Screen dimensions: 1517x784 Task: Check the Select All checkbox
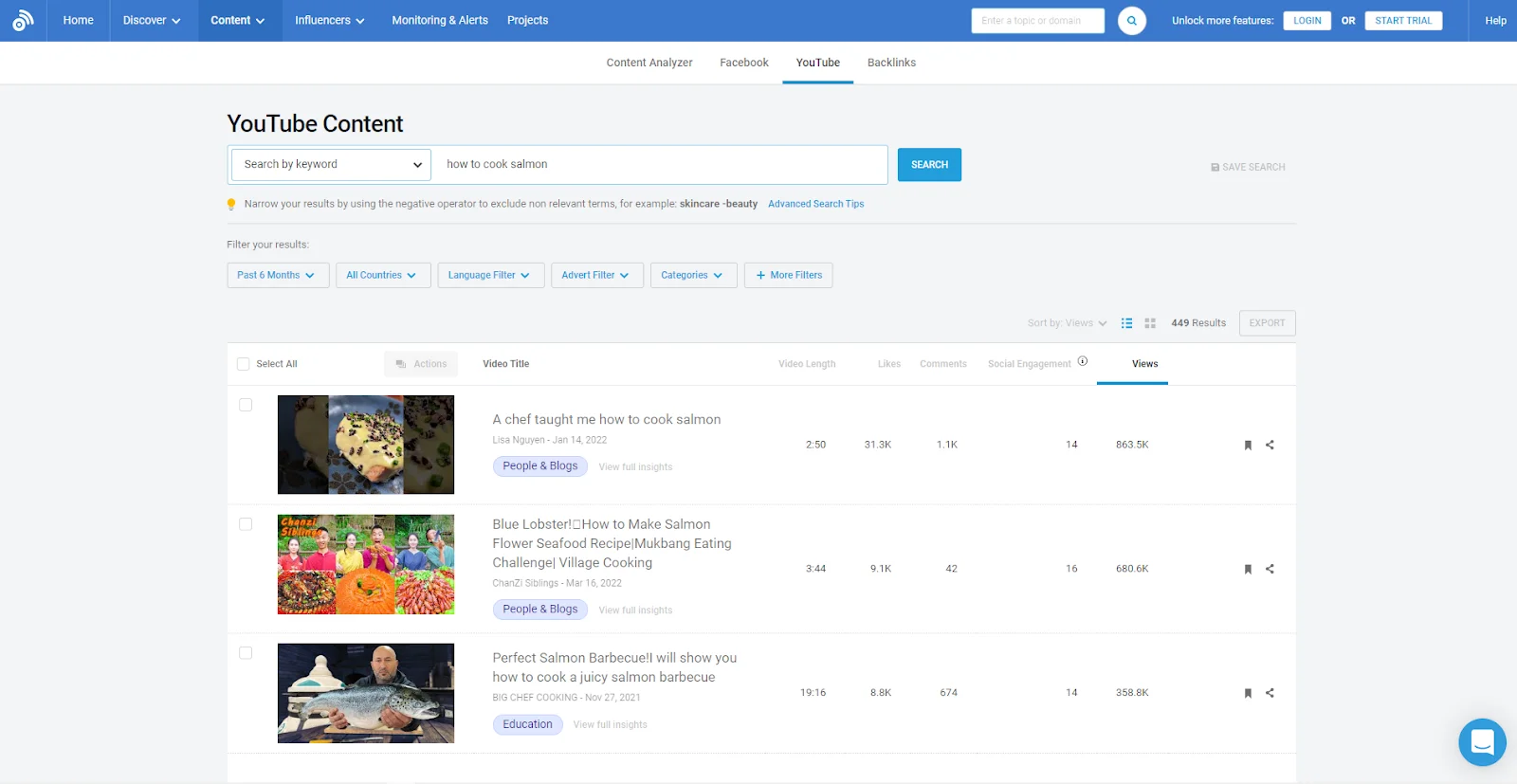(x=244, y=364)
